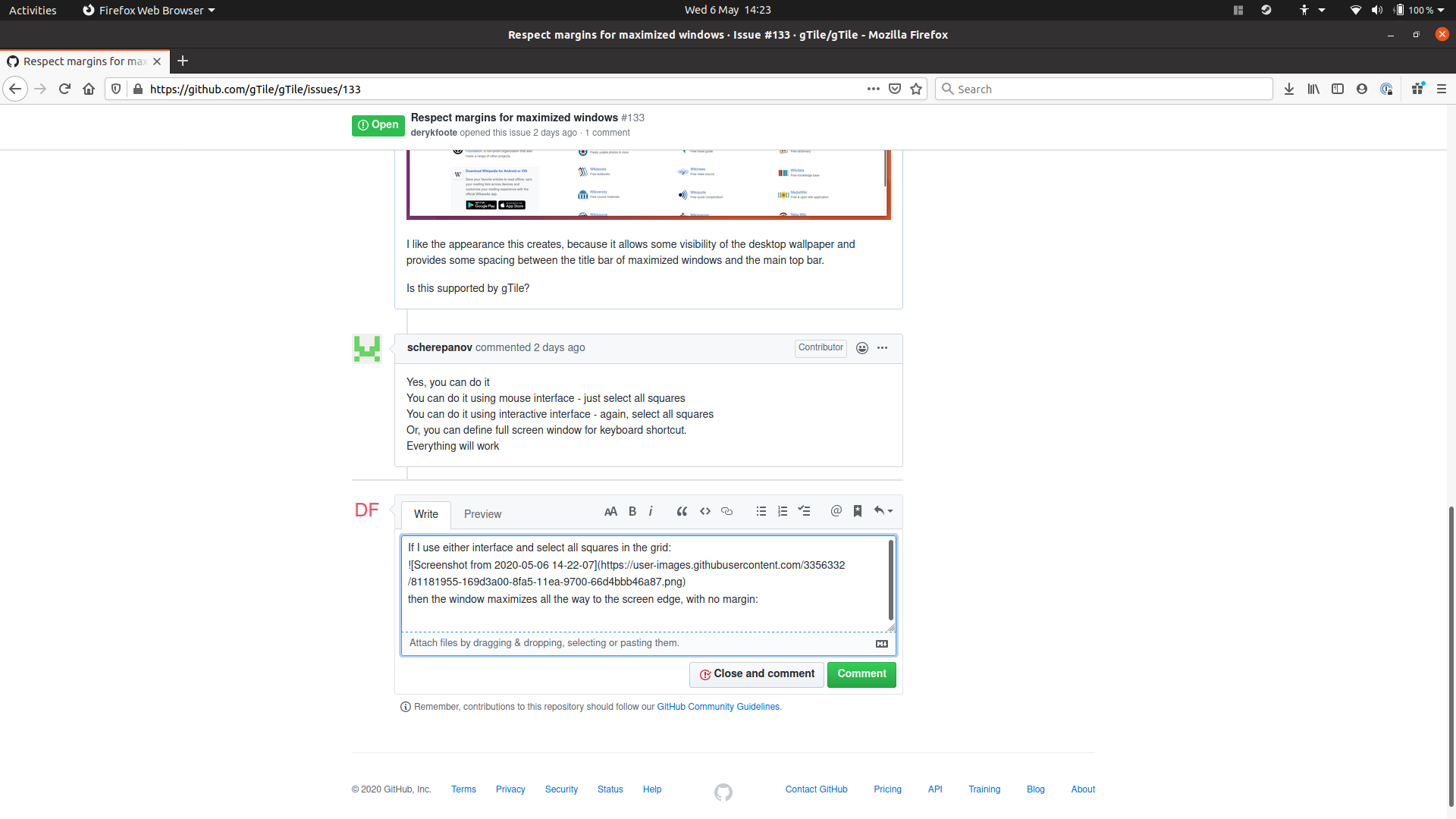Focus the Firefox Search box
This screenshot has height=819, width=1456.
click(1103, 89)
